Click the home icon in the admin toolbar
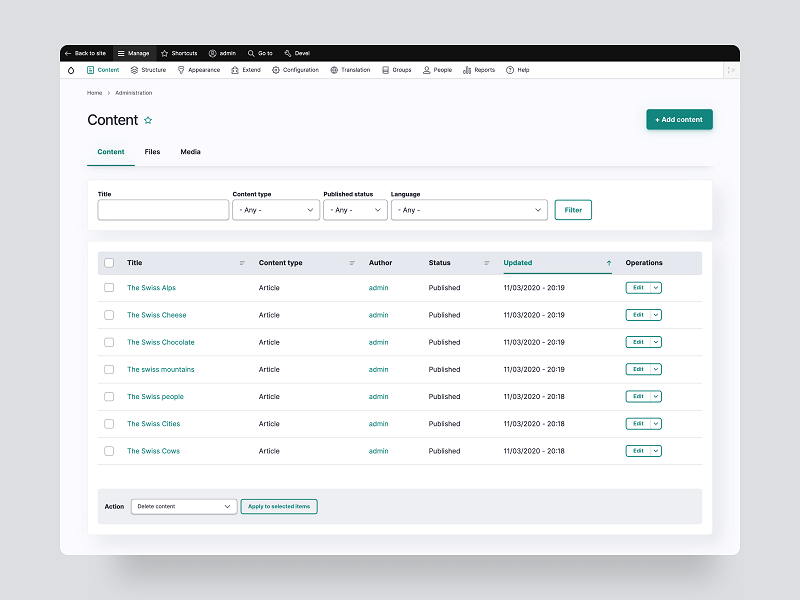 click(x=71, y=70)
